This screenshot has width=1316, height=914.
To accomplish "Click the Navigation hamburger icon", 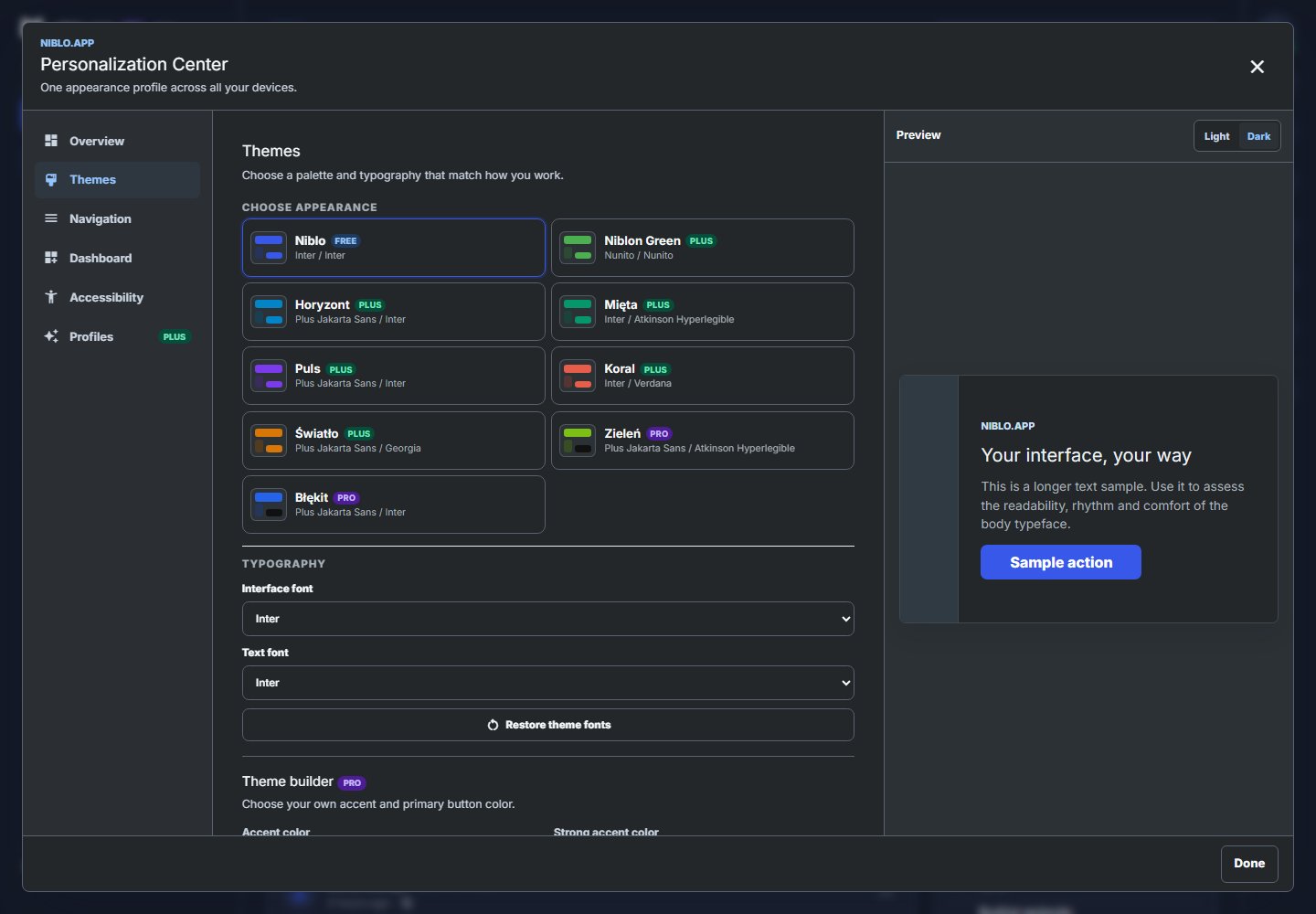I will point(51,218).
